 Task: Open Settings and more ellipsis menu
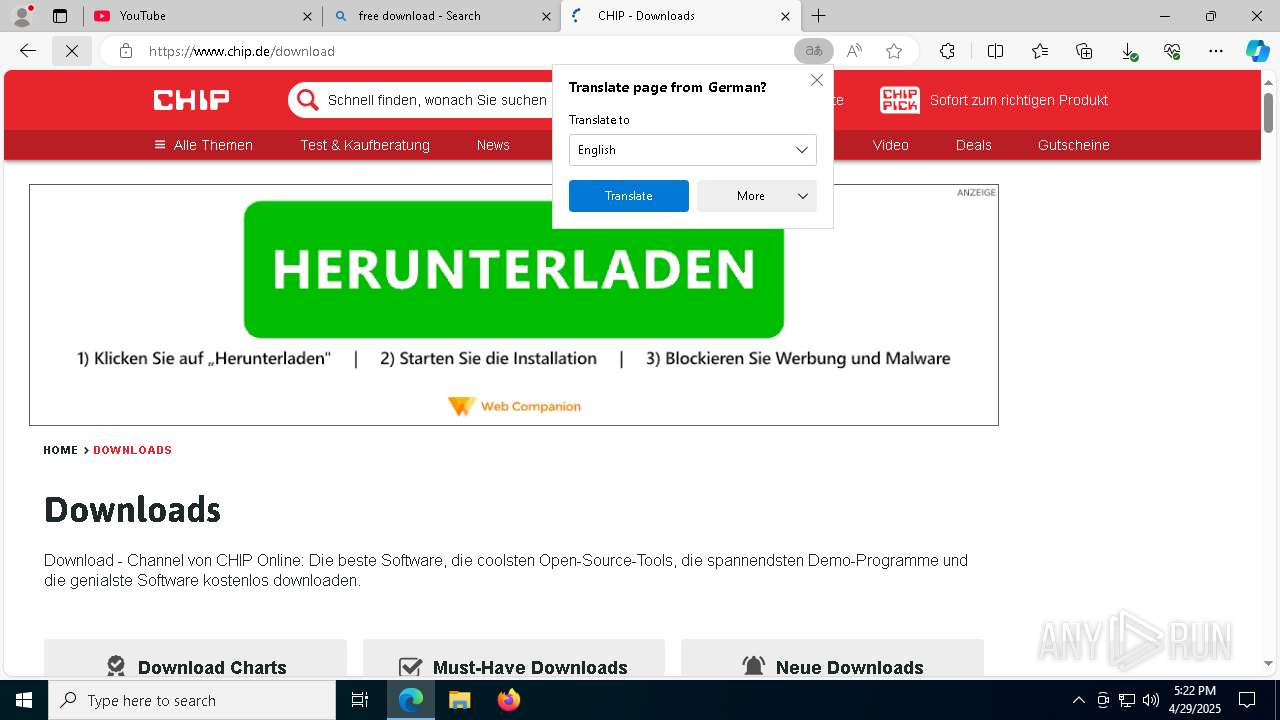[x=1216, y=51]
